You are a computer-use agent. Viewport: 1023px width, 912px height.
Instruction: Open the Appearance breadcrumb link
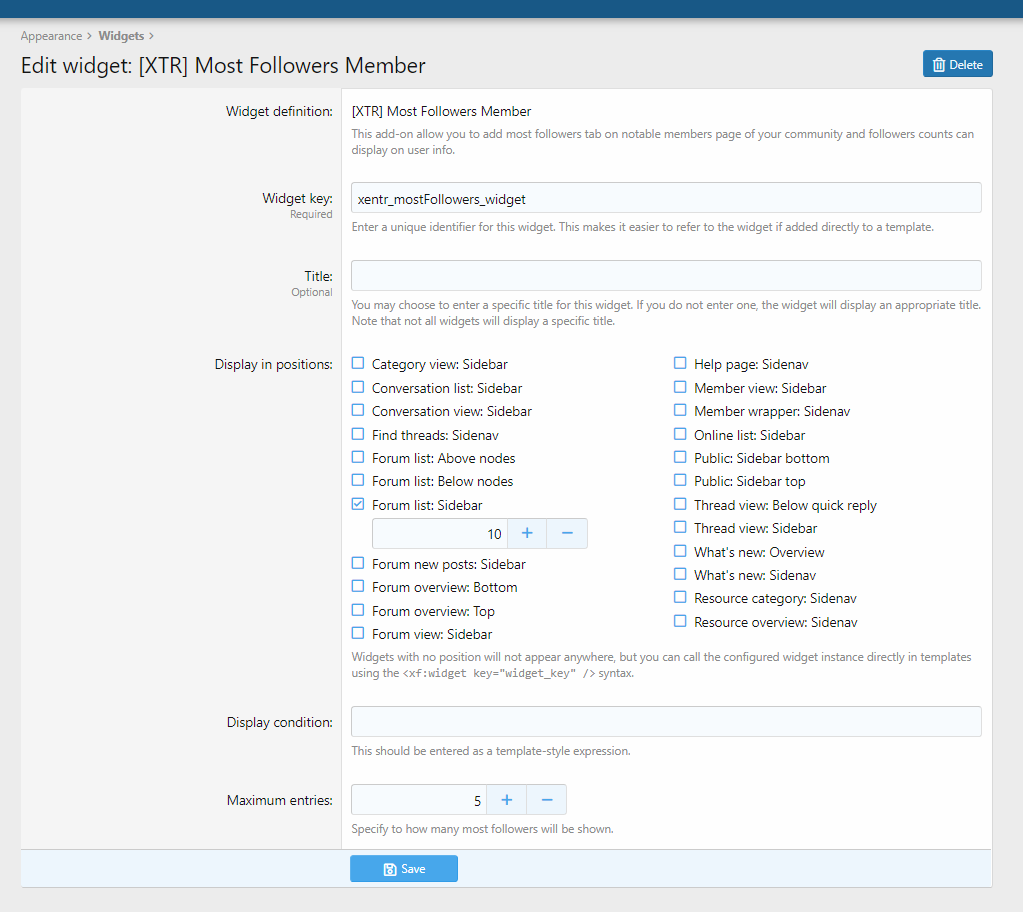[x=51, y=36]
